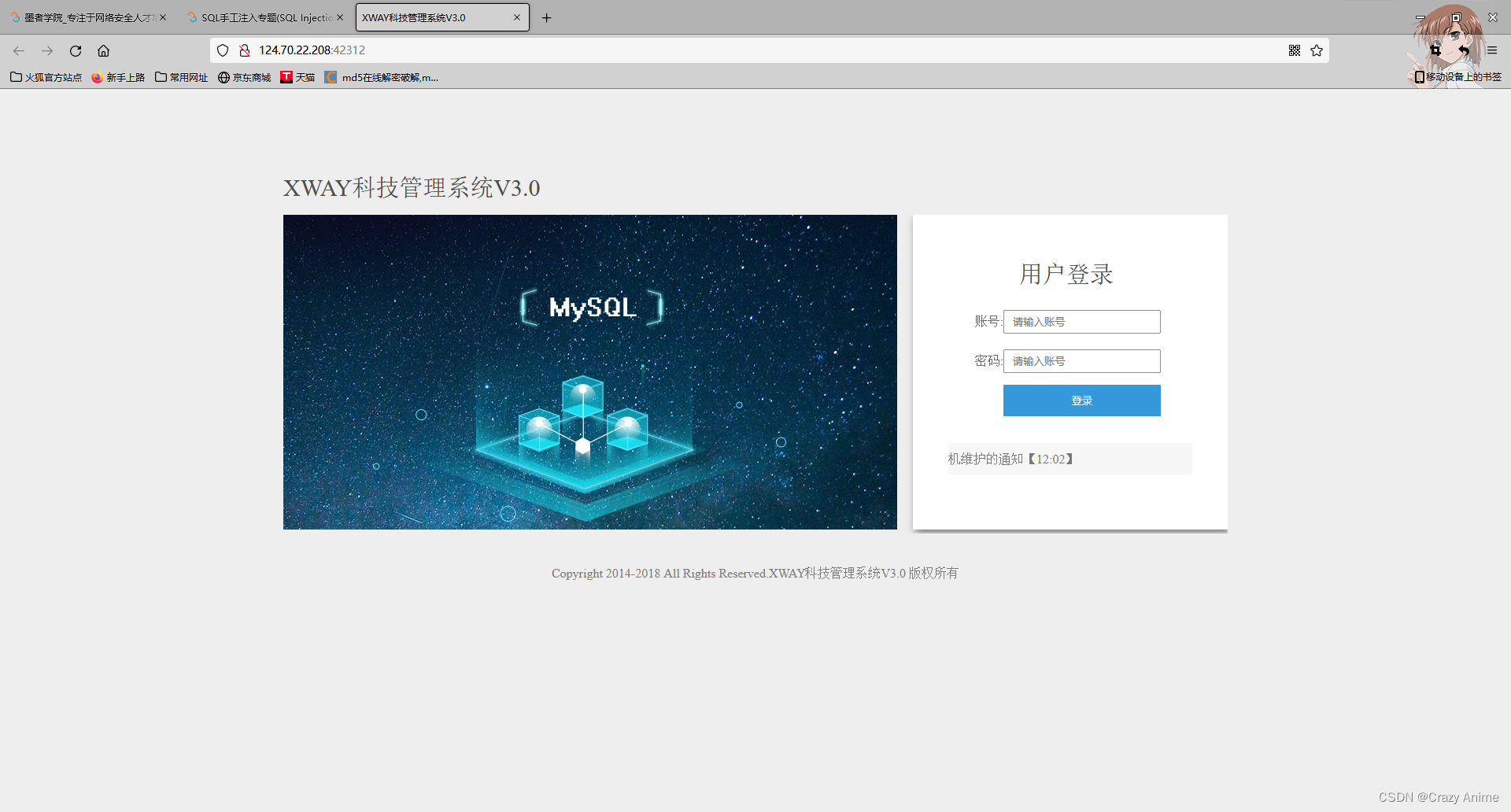Viewport: 1511px width, 812px height.
Task: Go back using the browser back arrow
Action: 19,50
